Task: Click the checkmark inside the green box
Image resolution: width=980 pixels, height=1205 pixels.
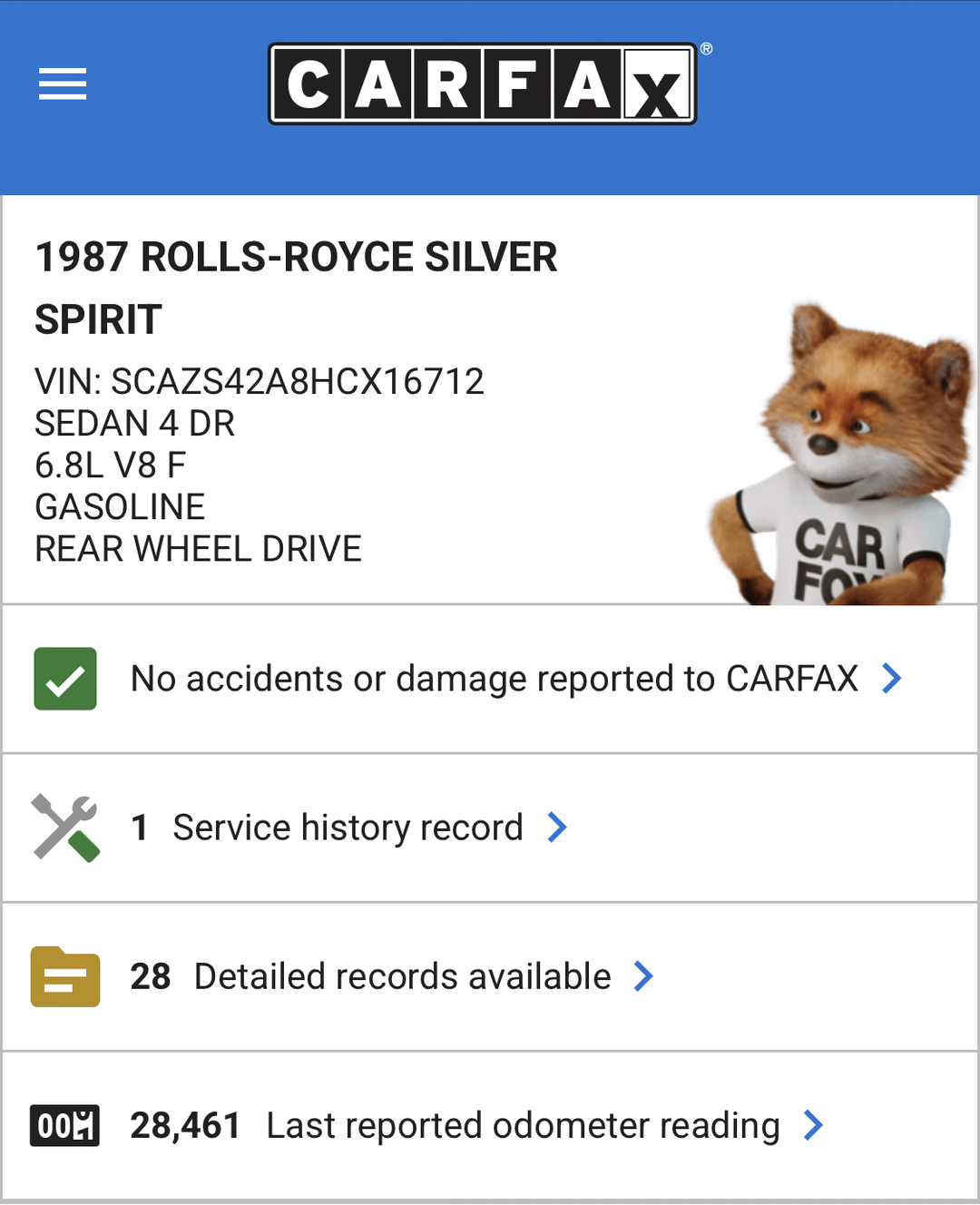Action: tap(64, 678)
